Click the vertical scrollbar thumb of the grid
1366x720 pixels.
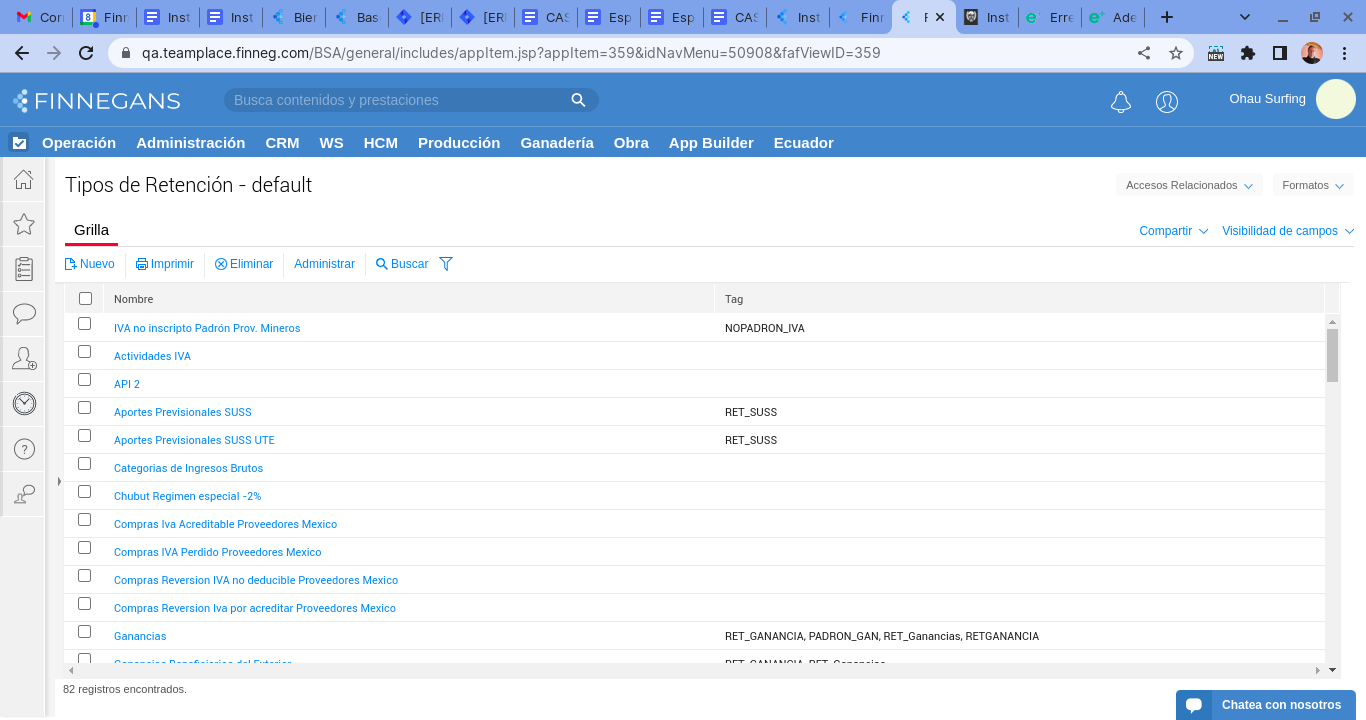tap(1332, 355)
